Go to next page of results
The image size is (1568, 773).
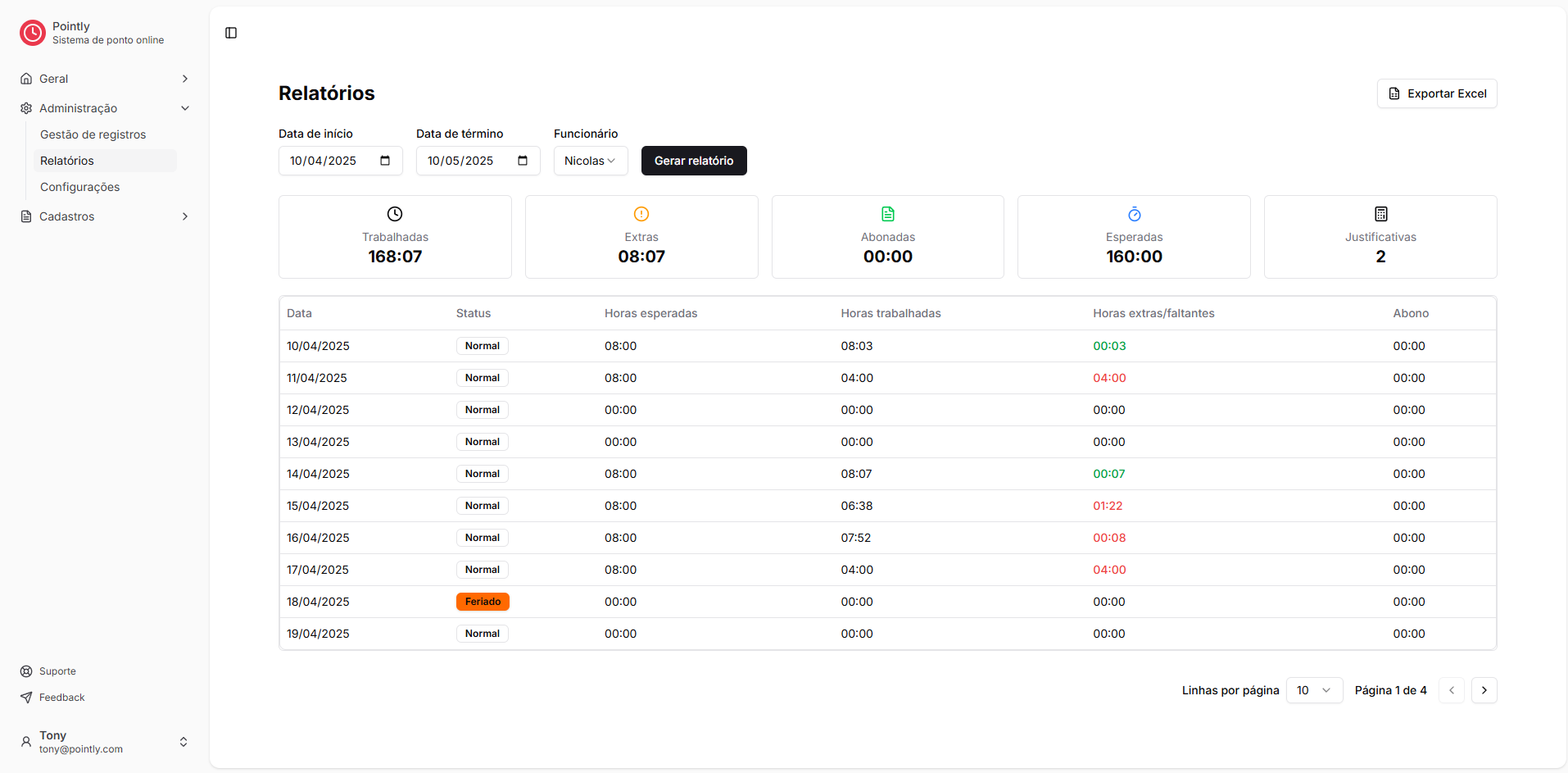[x=1484, y=690]
